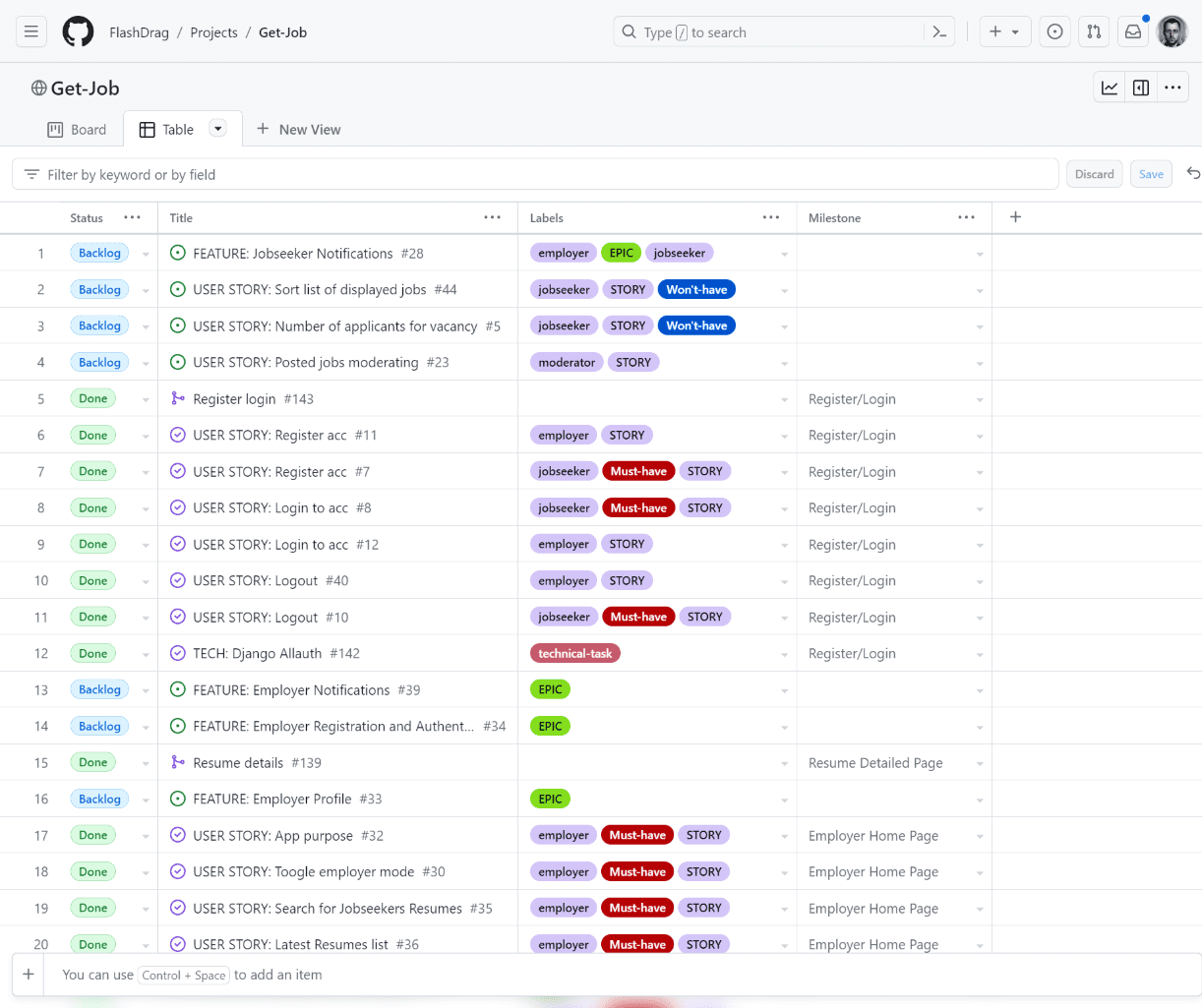
Task: Open status dropdown for Employer Profile row
Action: pyautogui.click(x=146, y=800)
